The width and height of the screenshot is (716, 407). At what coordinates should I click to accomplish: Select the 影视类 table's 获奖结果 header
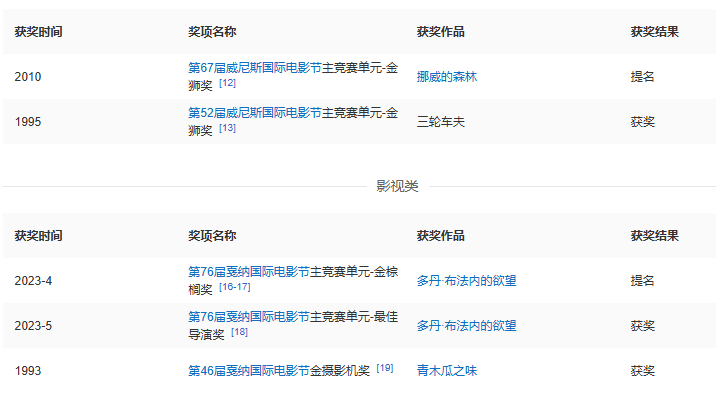point(655,236)
